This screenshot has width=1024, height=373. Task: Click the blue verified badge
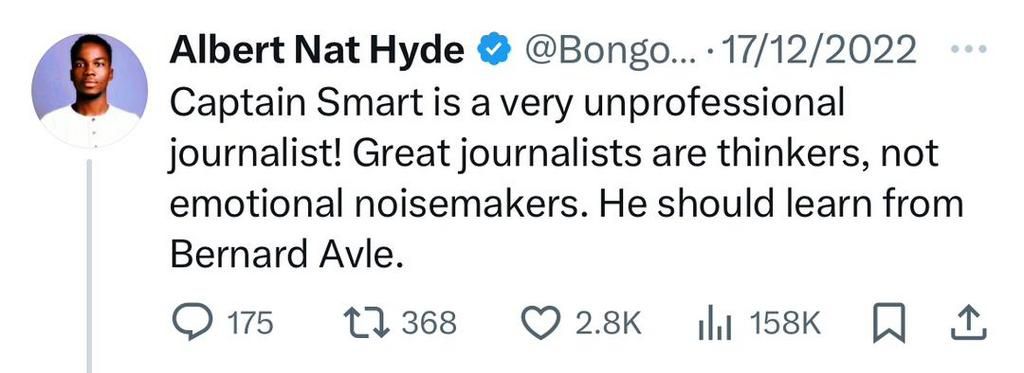coord(493,50)
